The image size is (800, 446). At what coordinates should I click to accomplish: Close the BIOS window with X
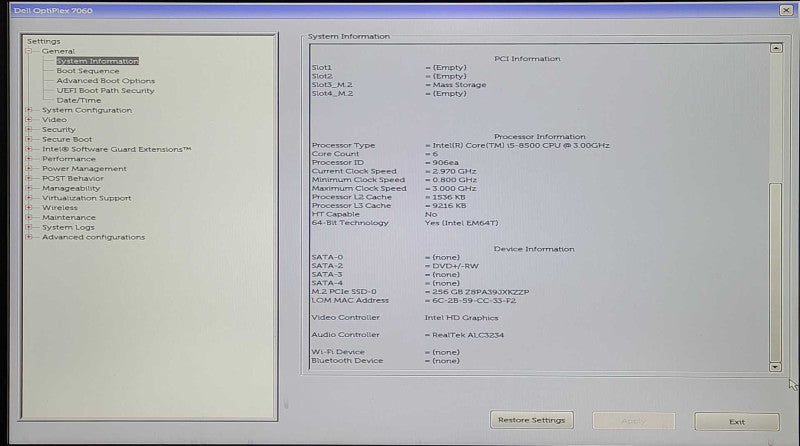click(x=786, y=10)
